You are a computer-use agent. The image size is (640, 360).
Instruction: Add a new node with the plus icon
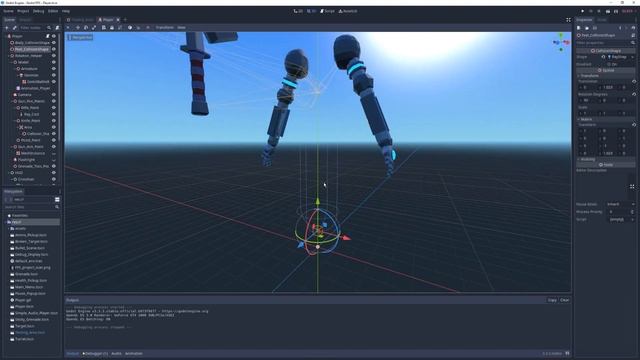pyautogui.click(x=7, y=28)
